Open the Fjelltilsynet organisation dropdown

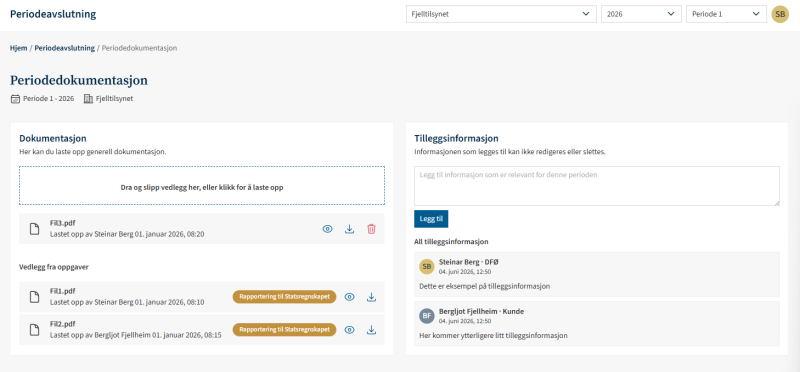point(501,14)
